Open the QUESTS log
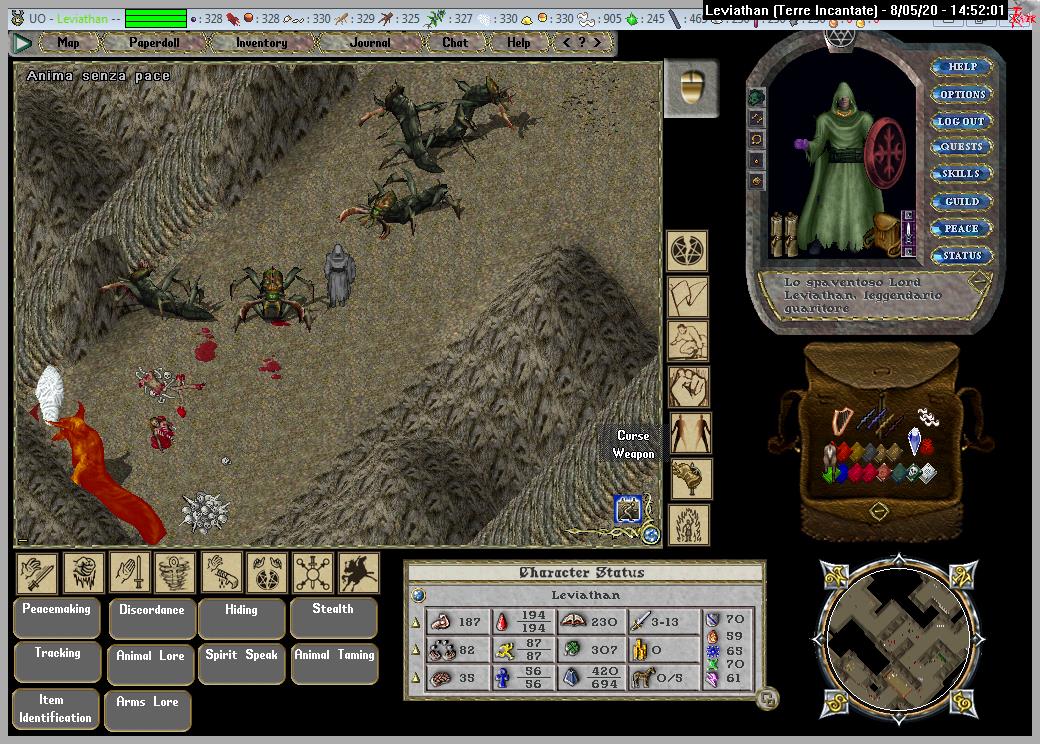Viewport: 1040px width, 744px height. click(962, 147)
